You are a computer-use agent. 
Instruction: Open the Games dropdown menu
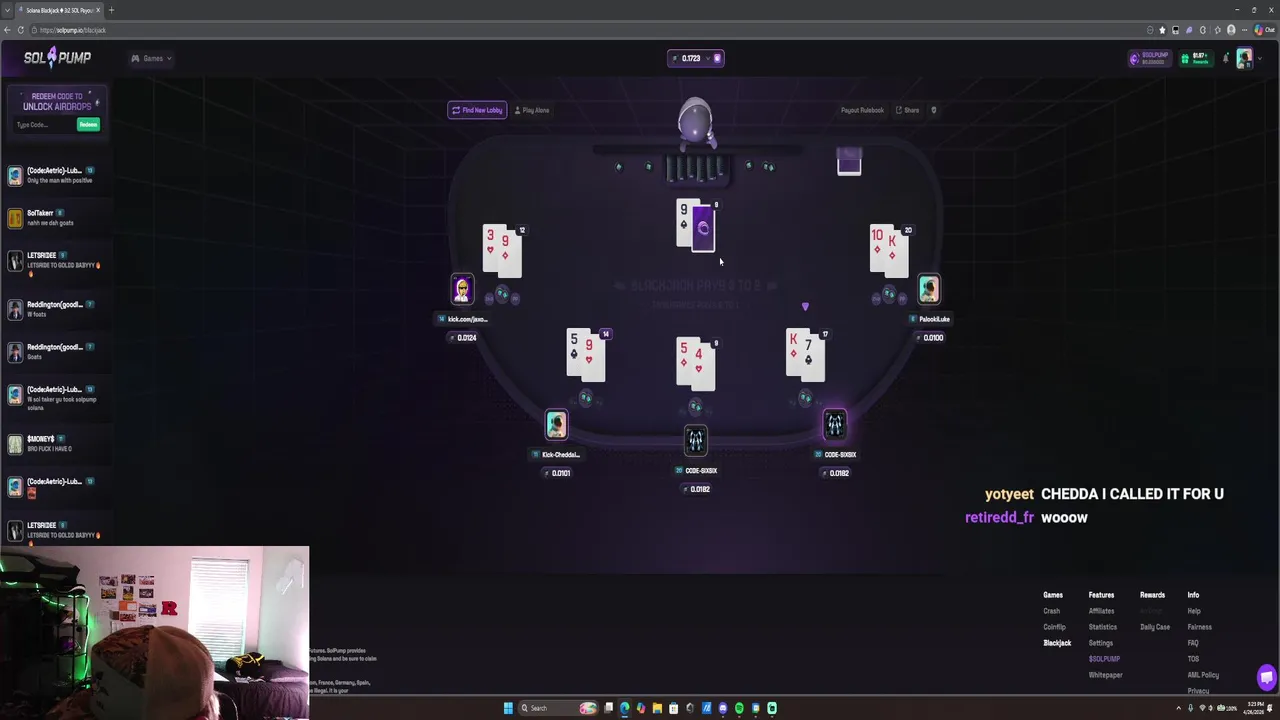click(x=151, y=58)
